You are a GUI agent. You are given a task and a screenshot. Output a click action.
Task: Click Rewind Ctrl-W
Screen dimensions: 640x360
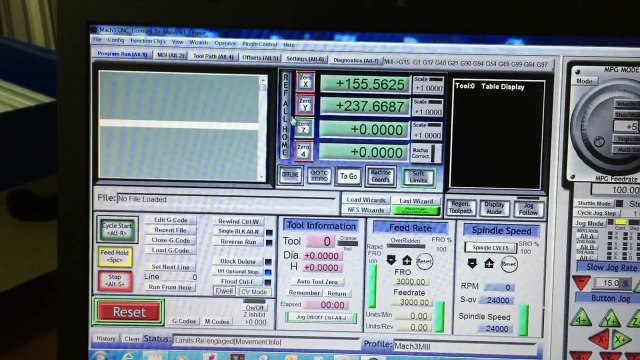pos(238,221)
